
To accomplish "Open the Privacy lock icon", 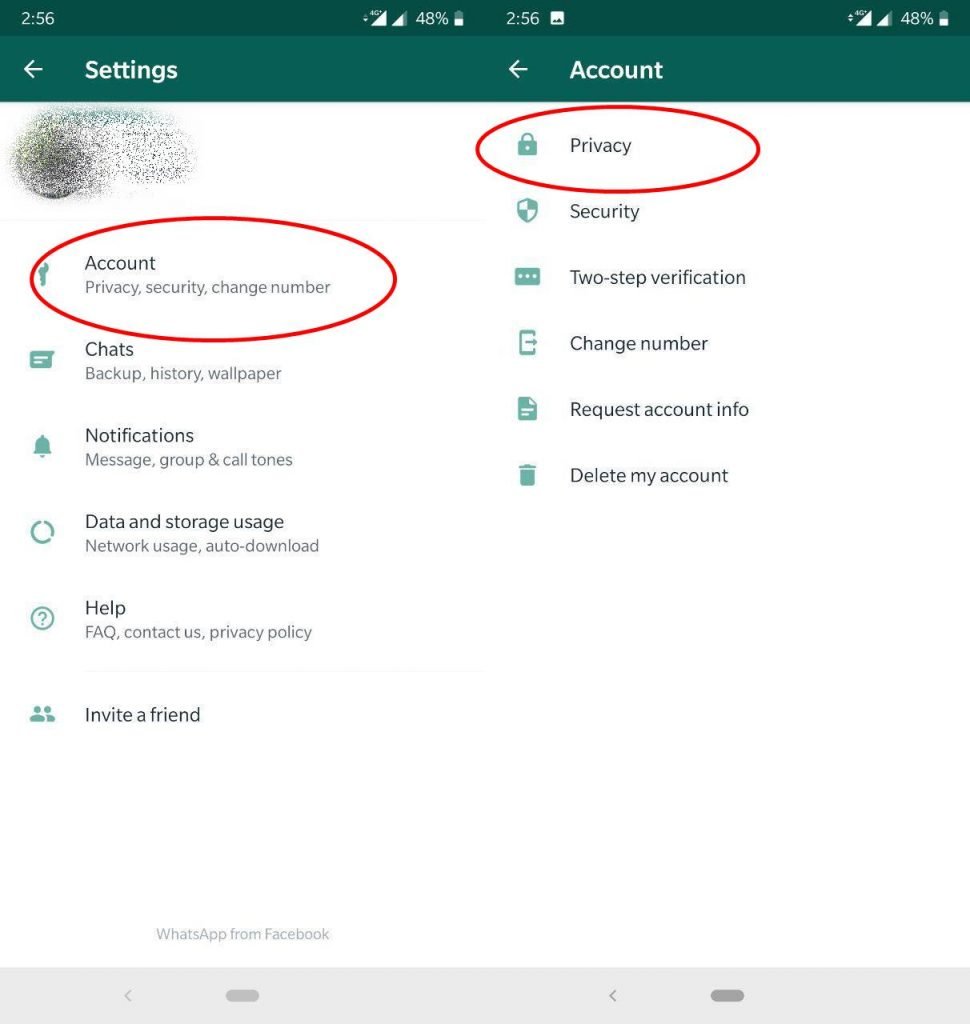I will point(526,145).
